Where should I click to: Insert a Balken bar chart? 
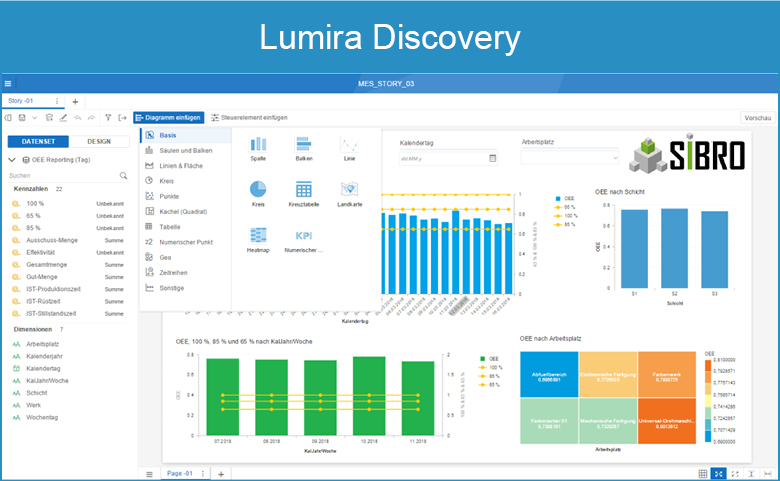coord(304,148)
